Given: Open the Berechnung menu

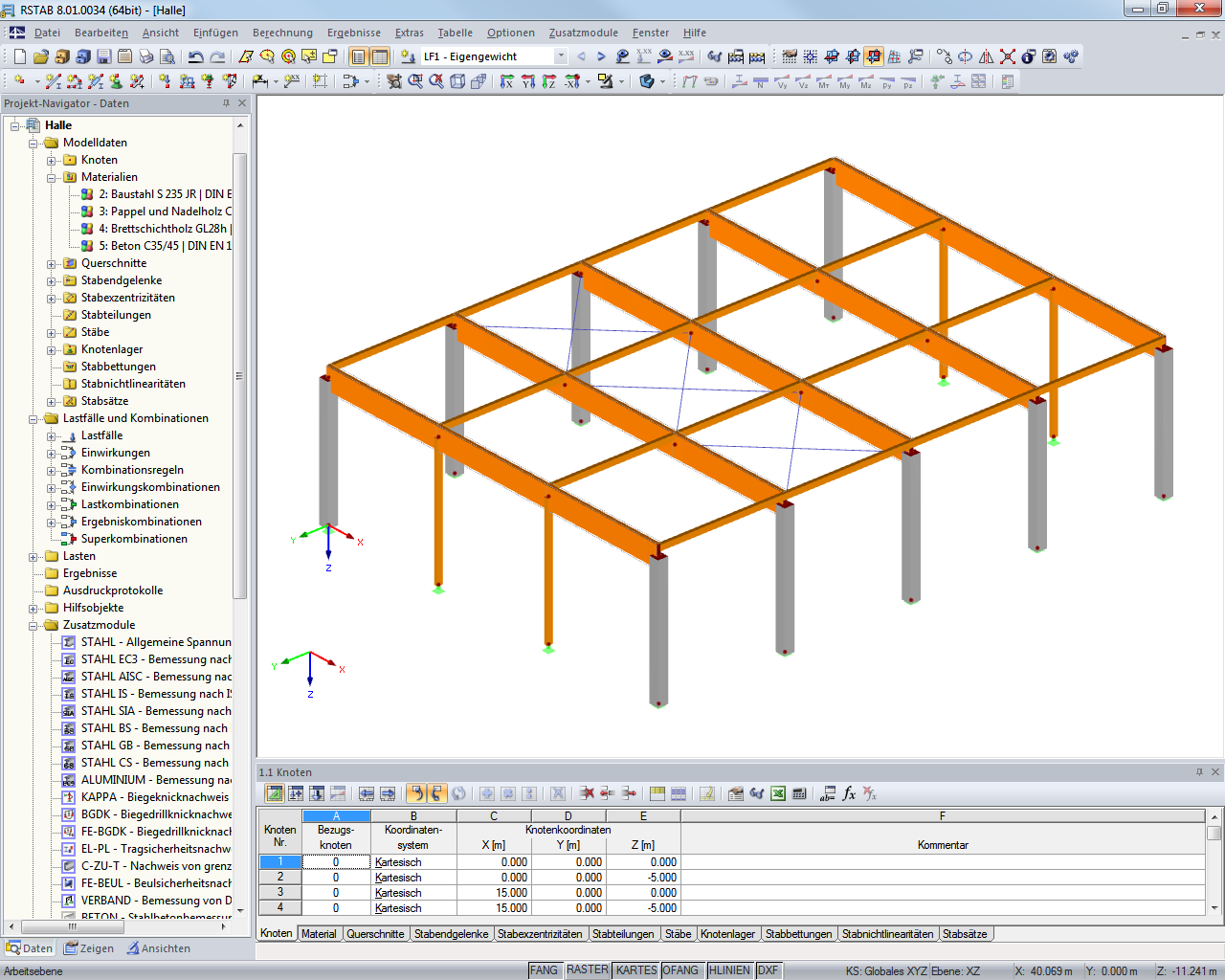Looking at the screenshot, I should pyautogui.click(x=281, y=33).
